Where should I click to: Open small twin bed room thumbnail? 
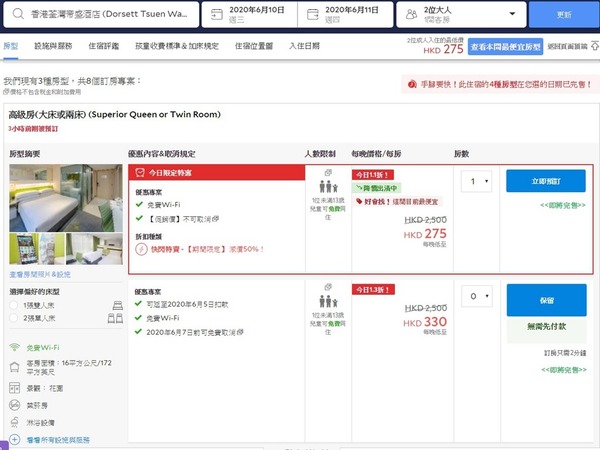click(x=94, y=249)
